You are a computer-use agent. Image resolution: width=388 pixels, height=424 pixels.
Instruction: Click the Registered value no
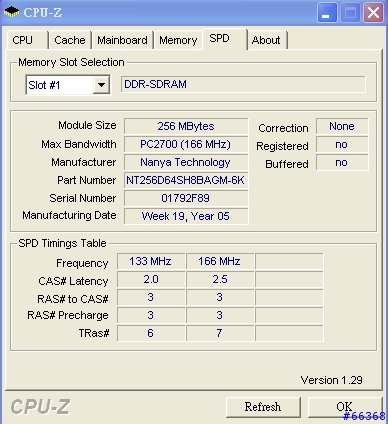pos(342,144)
